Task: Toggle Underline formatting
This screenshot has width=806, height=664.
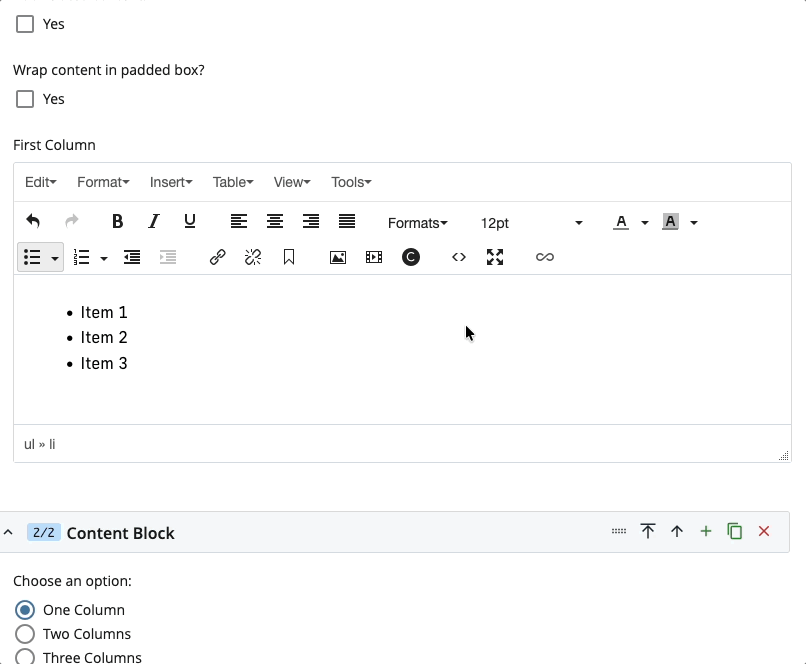Action: 190,222
